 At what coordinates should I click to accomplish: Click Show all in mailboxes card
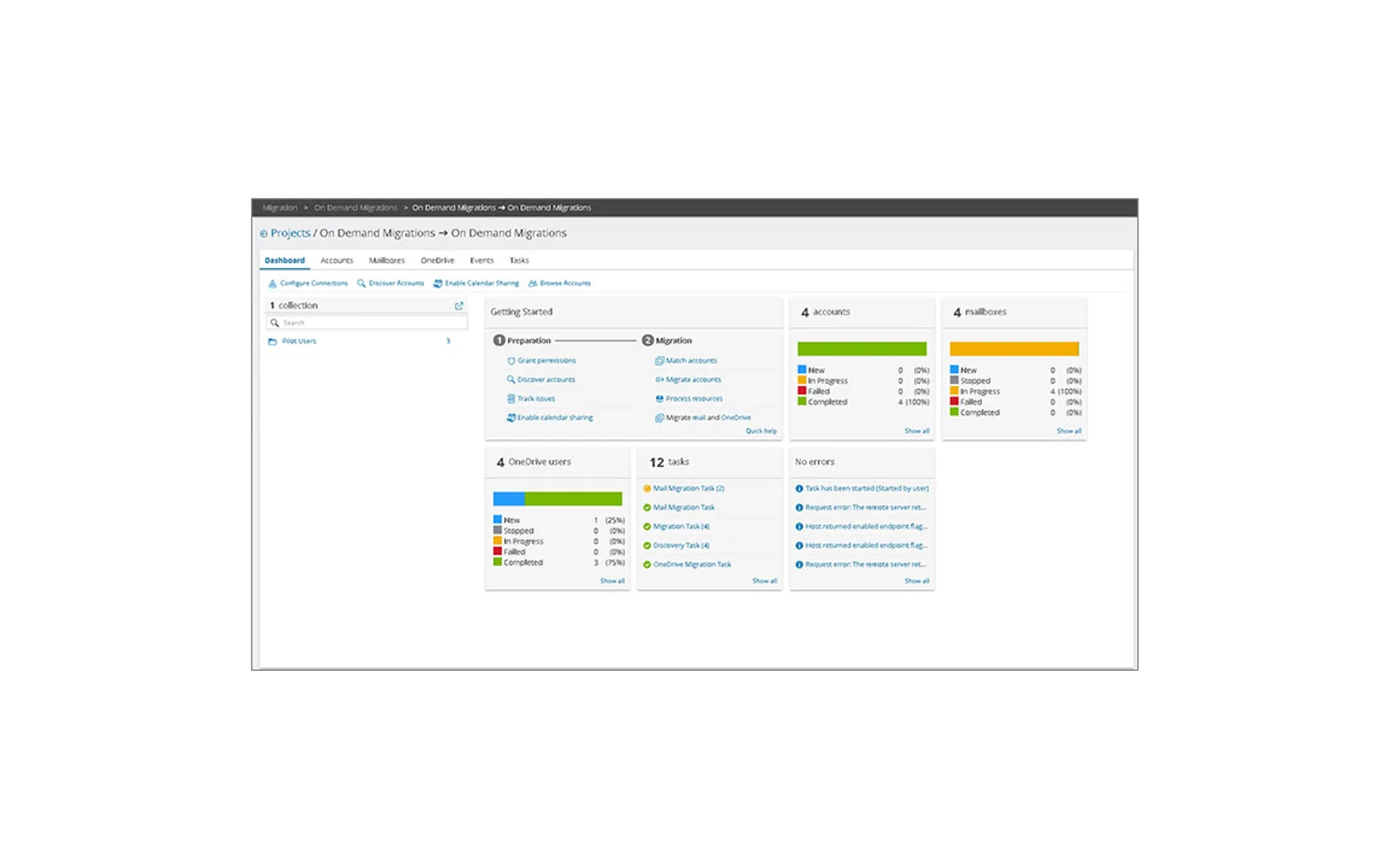click(x=1069, y=431)
